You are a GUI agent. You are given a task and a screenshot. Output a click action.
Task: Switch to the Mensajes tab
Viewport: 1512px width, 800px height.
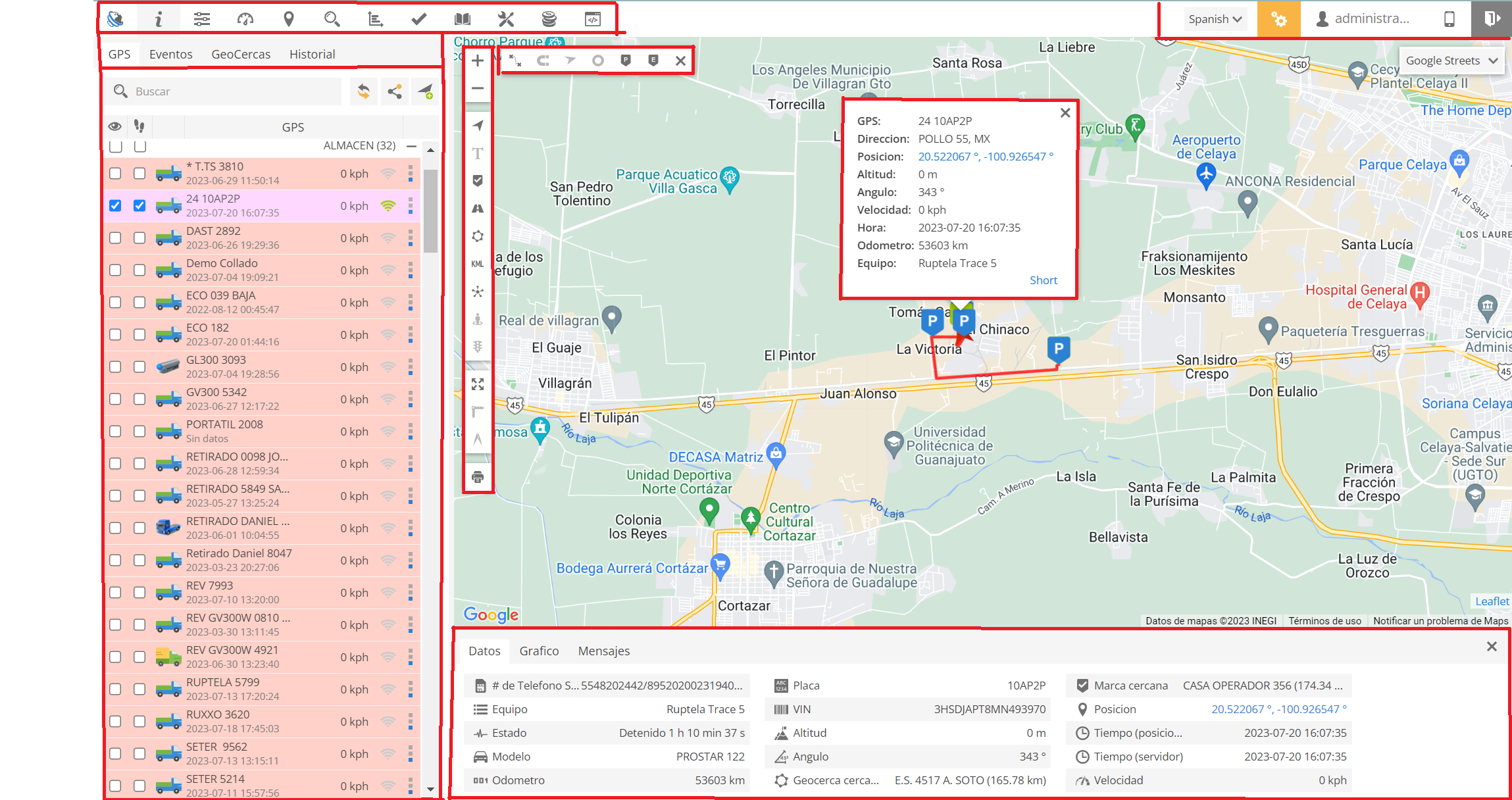point(604,651)
